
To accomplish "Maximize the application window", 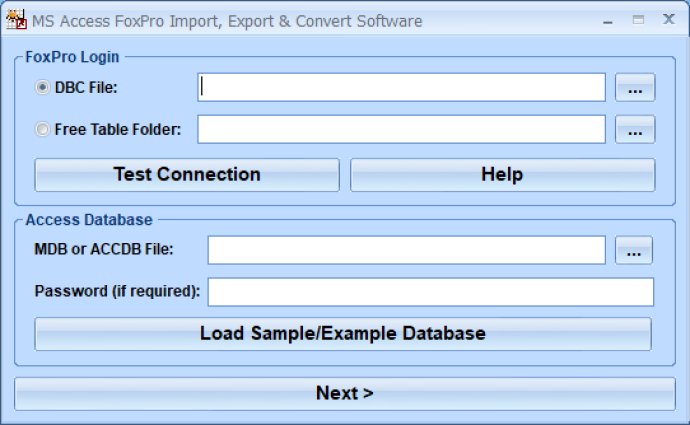I will coord(638,20).
